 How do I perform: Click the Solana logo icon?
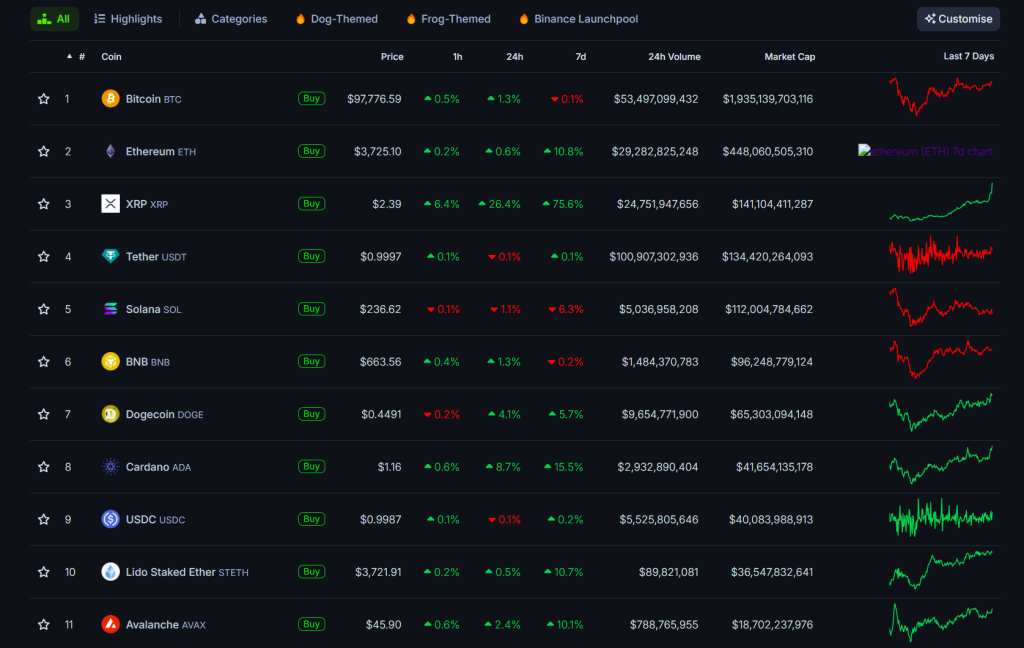coord(110,309)
